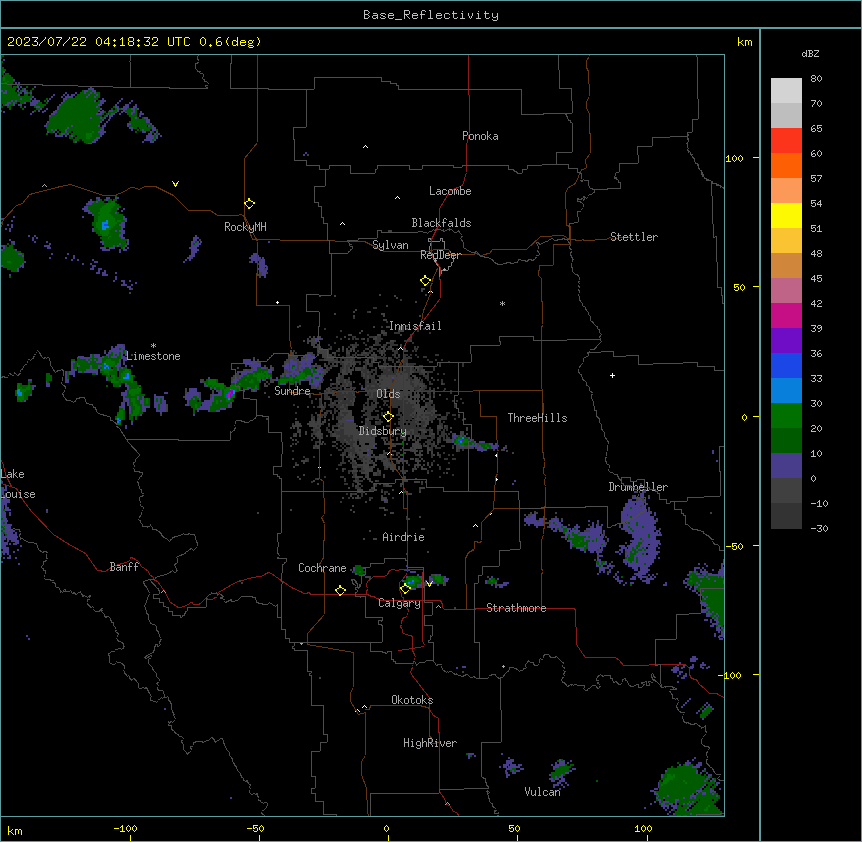Click the yellow diamond marker near RockyMH
This screenshot has width=862, height=842.
[x=249, y=204]
